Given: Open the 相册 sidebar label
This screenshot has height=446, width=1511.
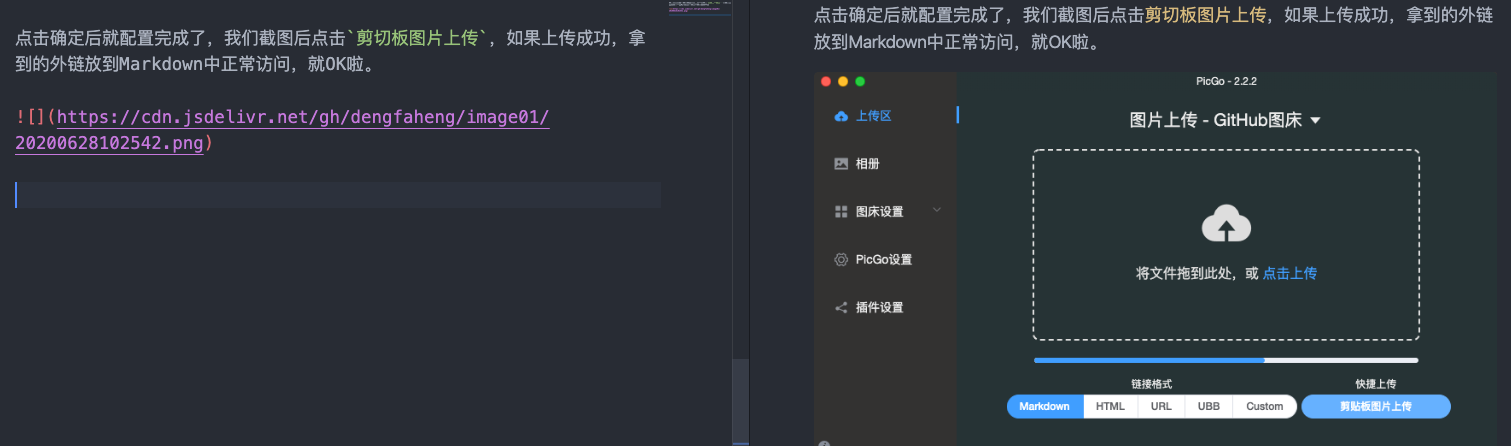Looking at the screenshot, I should (x=868, y=164).
